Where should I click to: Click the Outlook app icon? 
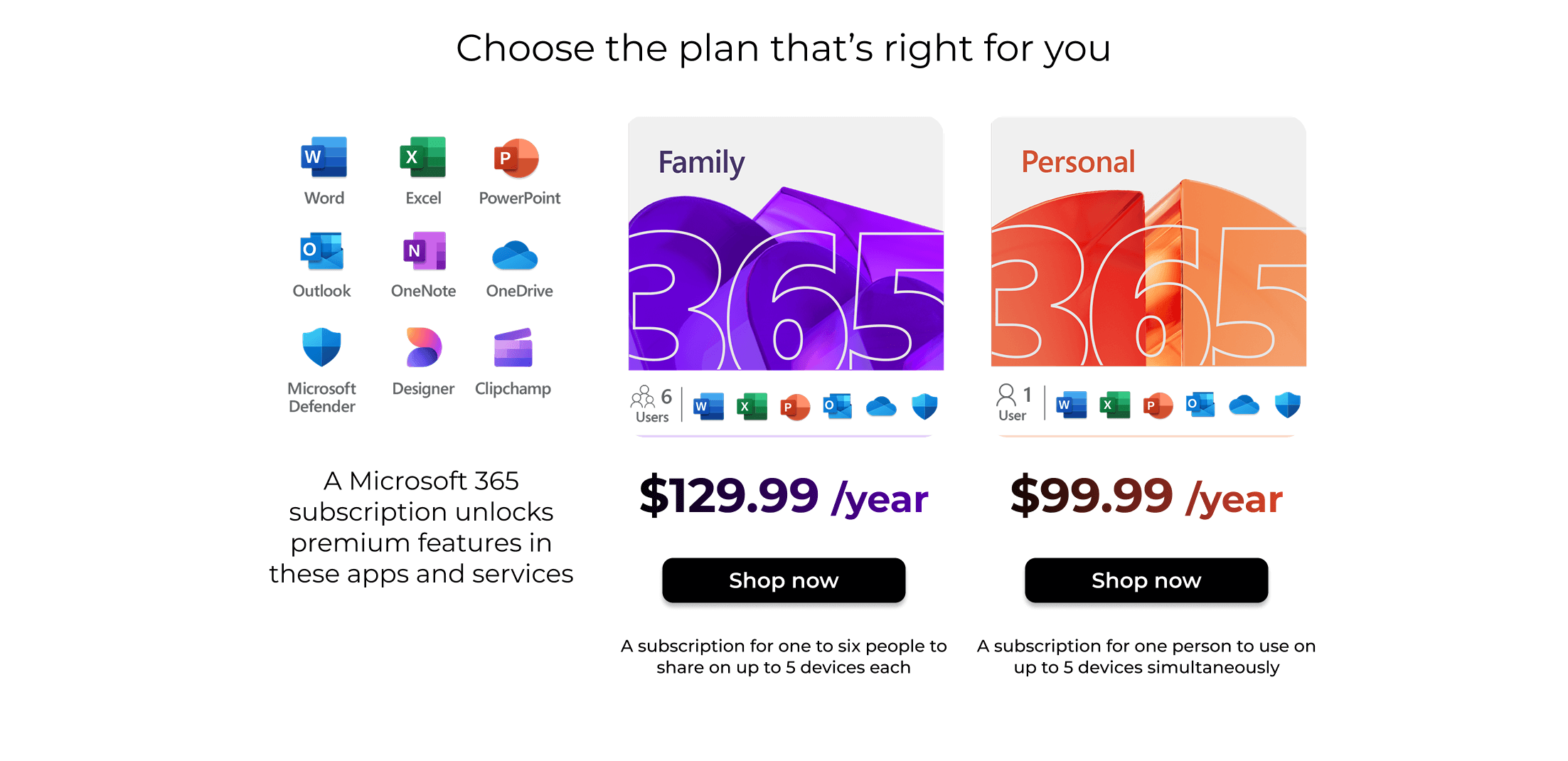pos(322,252)
